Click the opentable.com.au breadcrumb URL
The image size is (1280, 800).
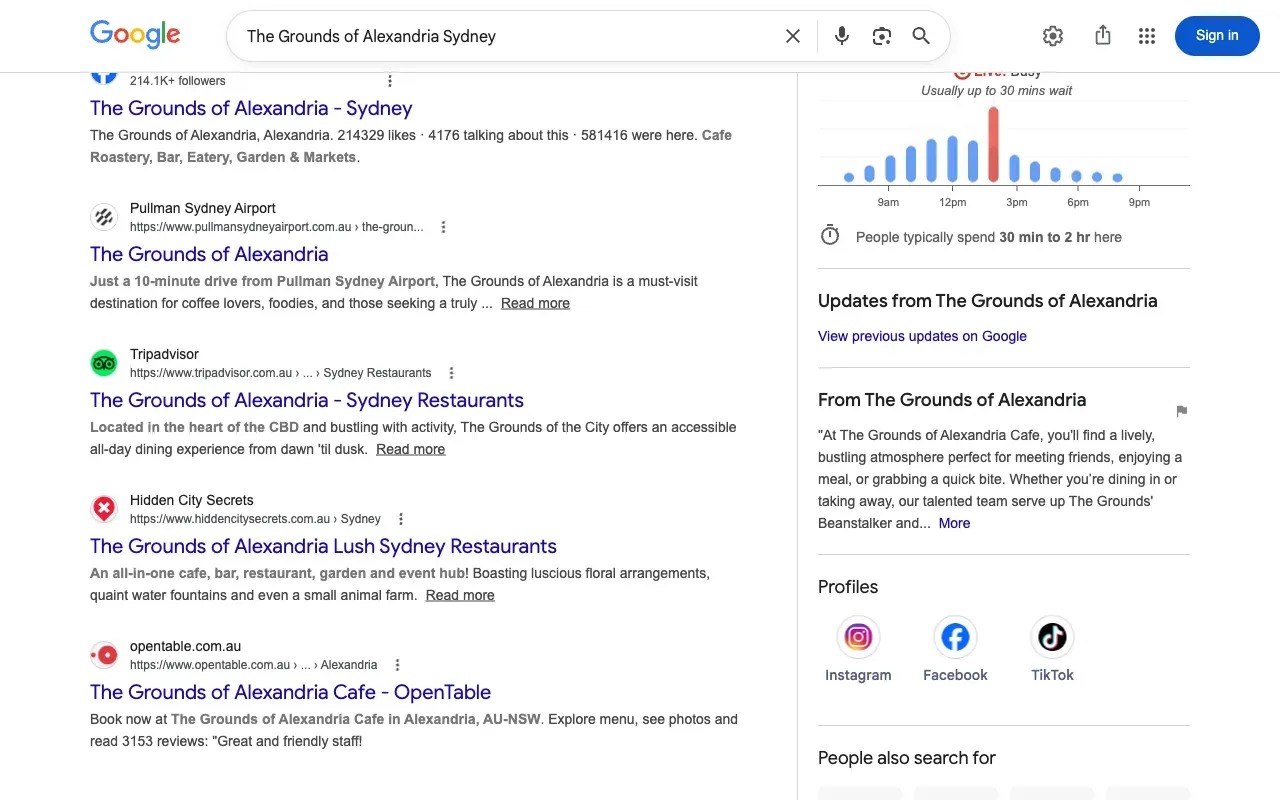[254, 665]
